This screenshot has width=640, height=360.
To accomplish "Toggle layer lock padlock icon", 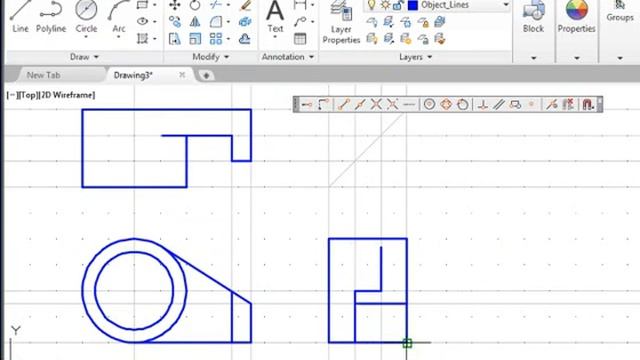I will point(398,5).
